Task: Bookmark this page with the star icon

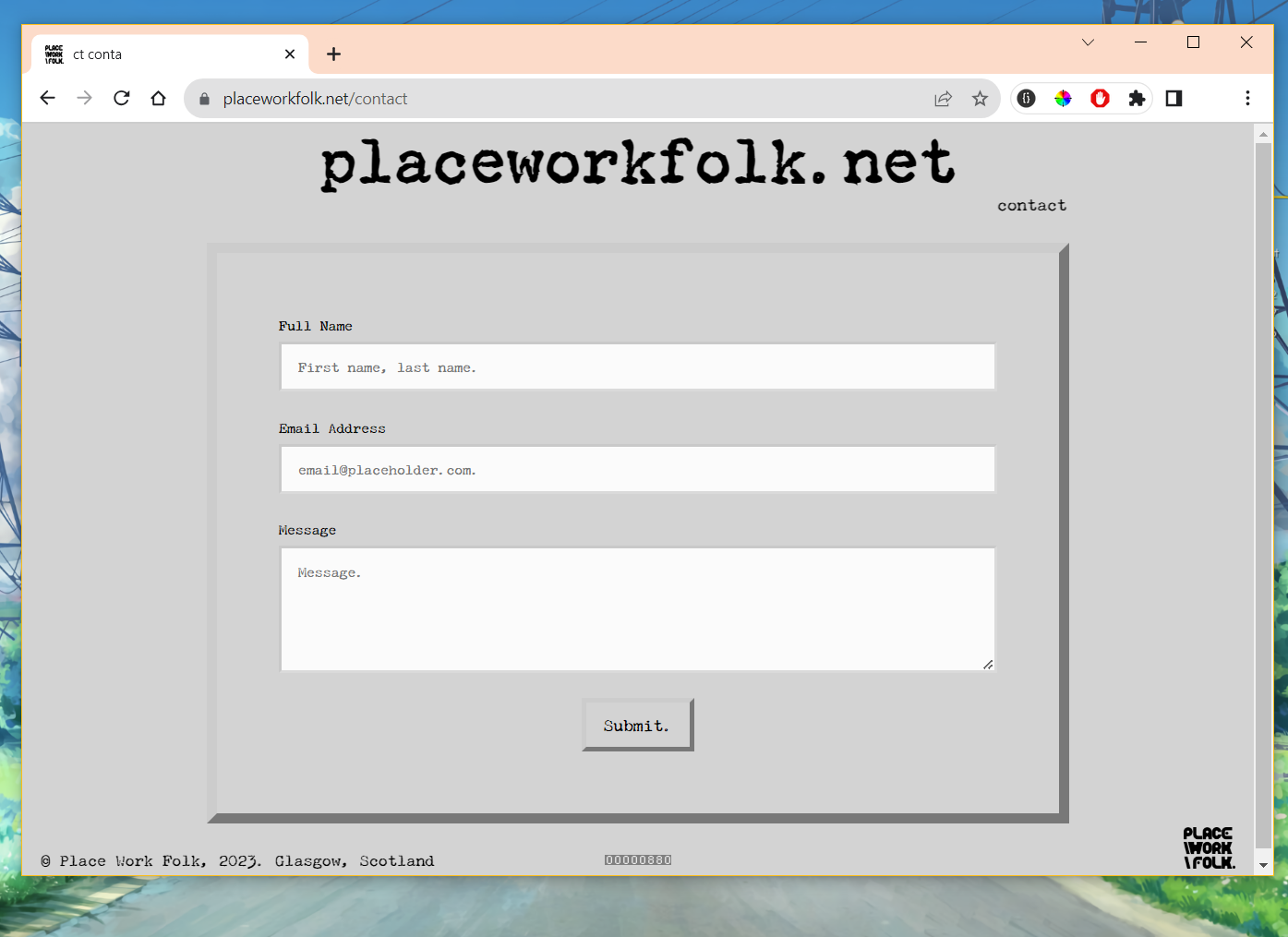Action: click(x=980, y=99)
